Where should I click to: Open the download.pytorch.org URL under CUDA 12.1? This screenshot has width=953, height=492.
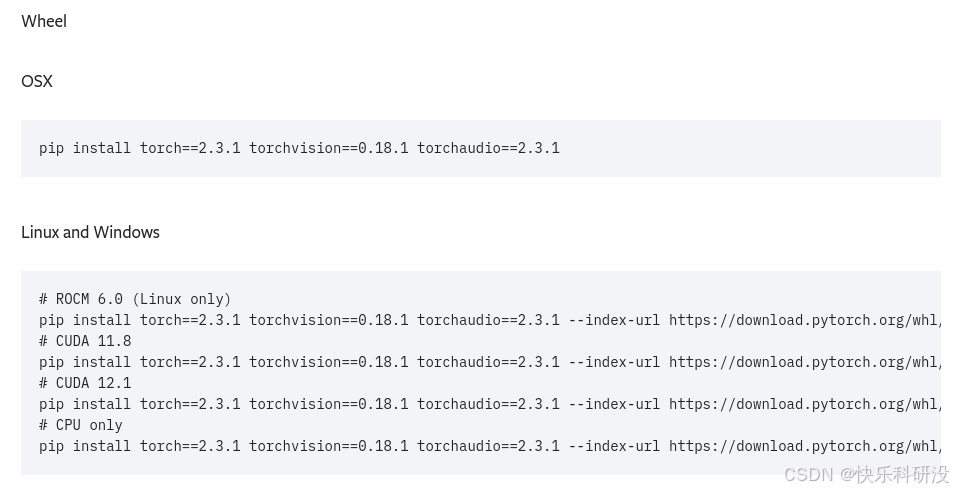[805, 404]
